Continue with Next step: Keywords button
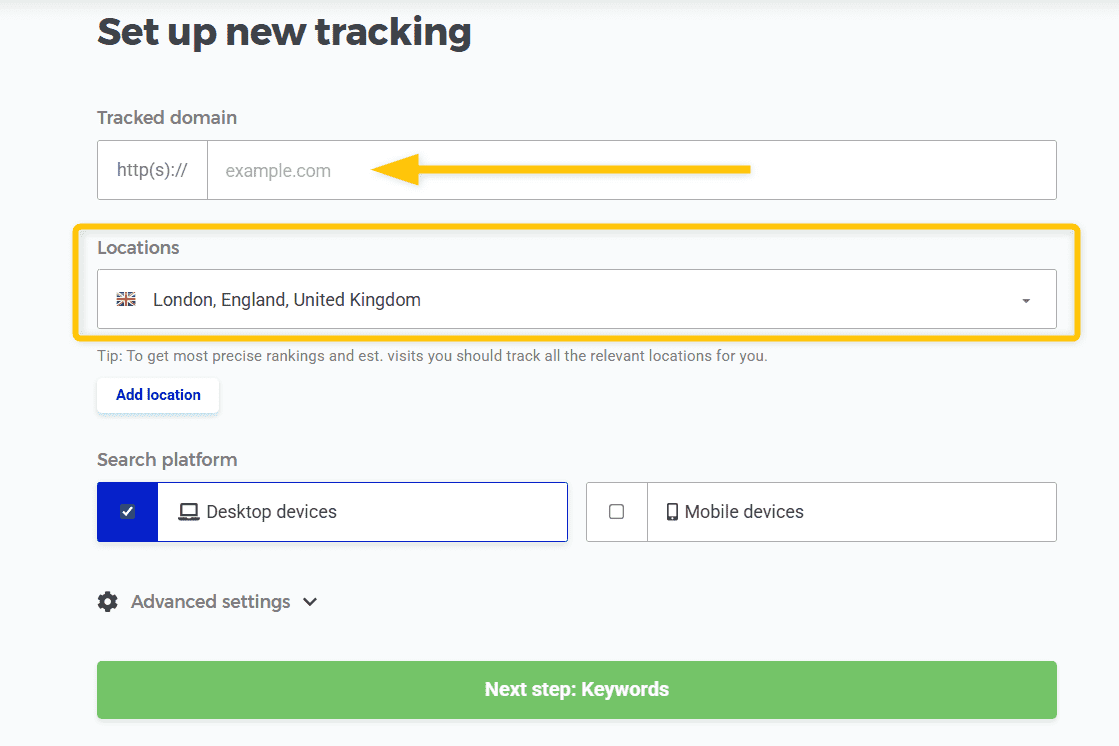 [576, 689]
